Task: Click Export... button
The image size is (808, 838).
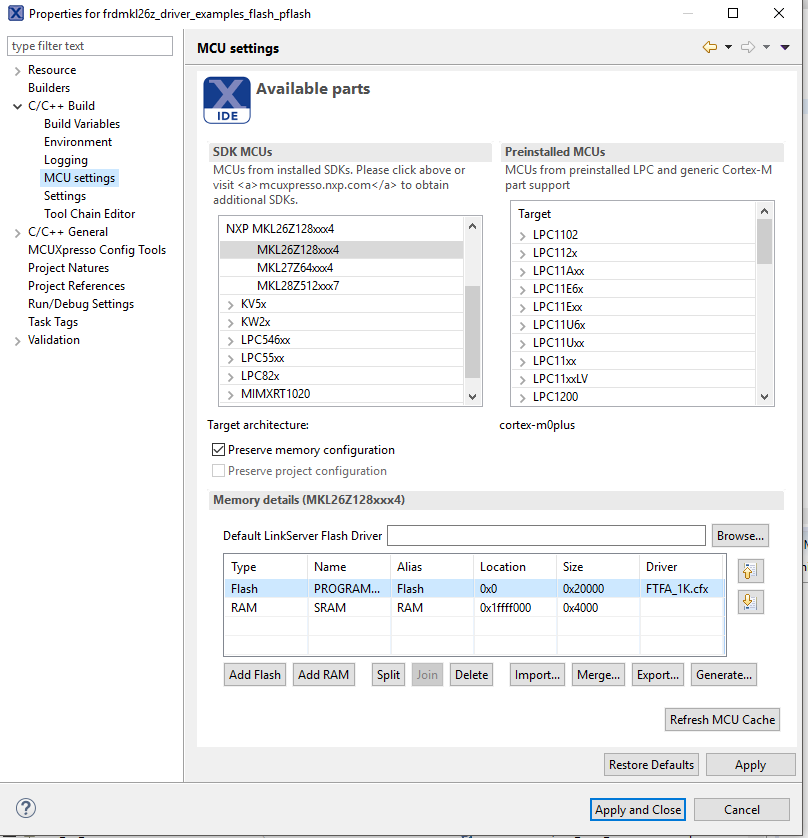Action: click(657, 674)
